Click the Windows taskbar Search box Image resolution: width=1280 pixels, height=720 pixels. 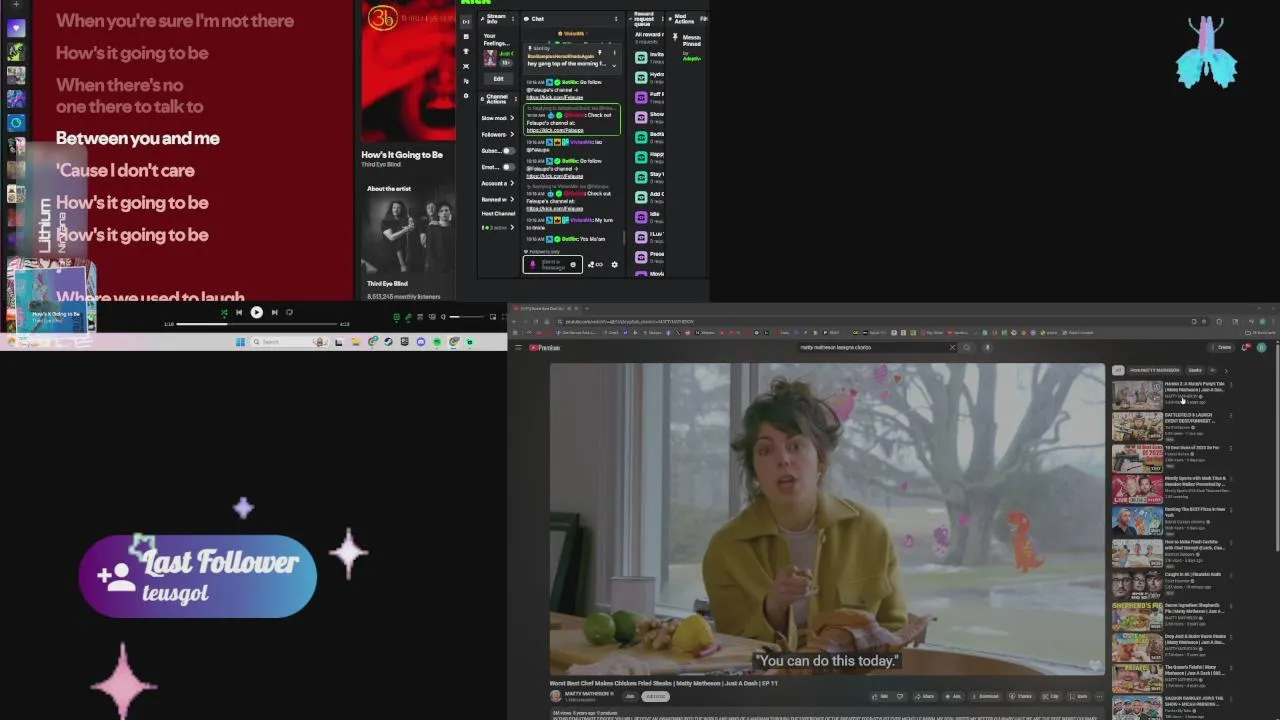tap(288, 342)
